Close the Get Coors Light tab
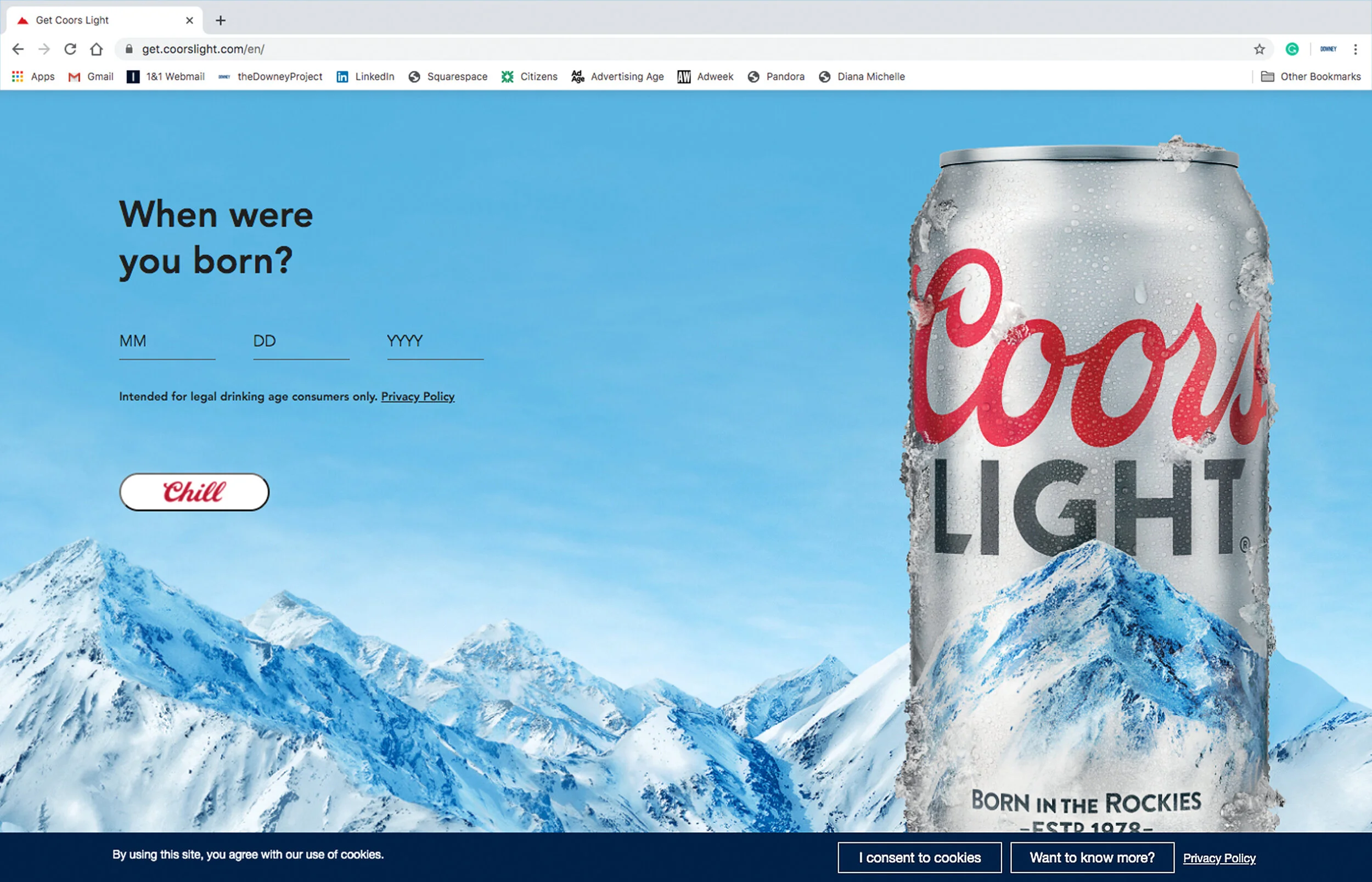This screenshot has width=1372, height=882. point(189,21)
